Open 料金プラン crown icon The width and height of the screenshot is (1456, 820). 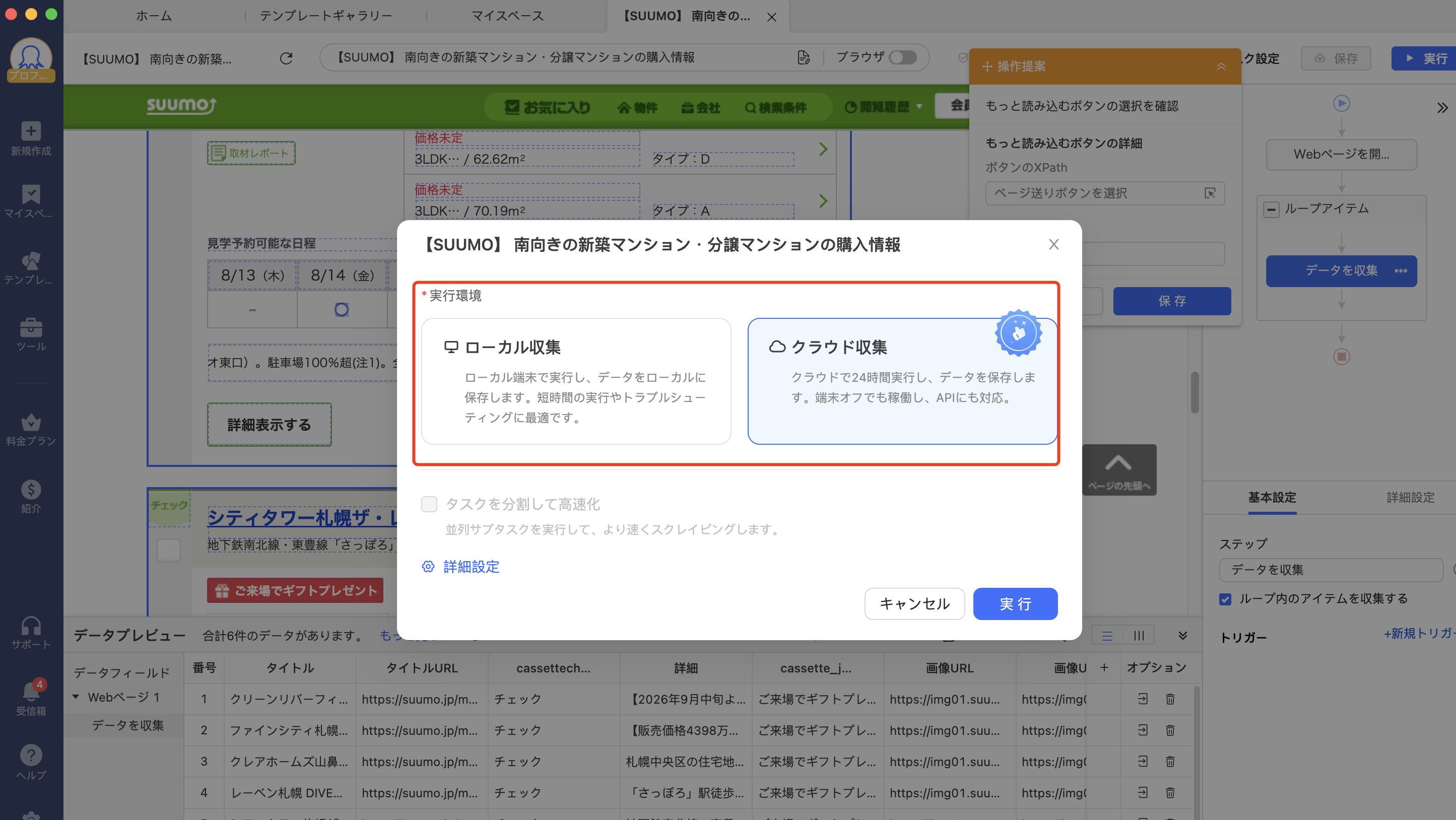[31, 422]
